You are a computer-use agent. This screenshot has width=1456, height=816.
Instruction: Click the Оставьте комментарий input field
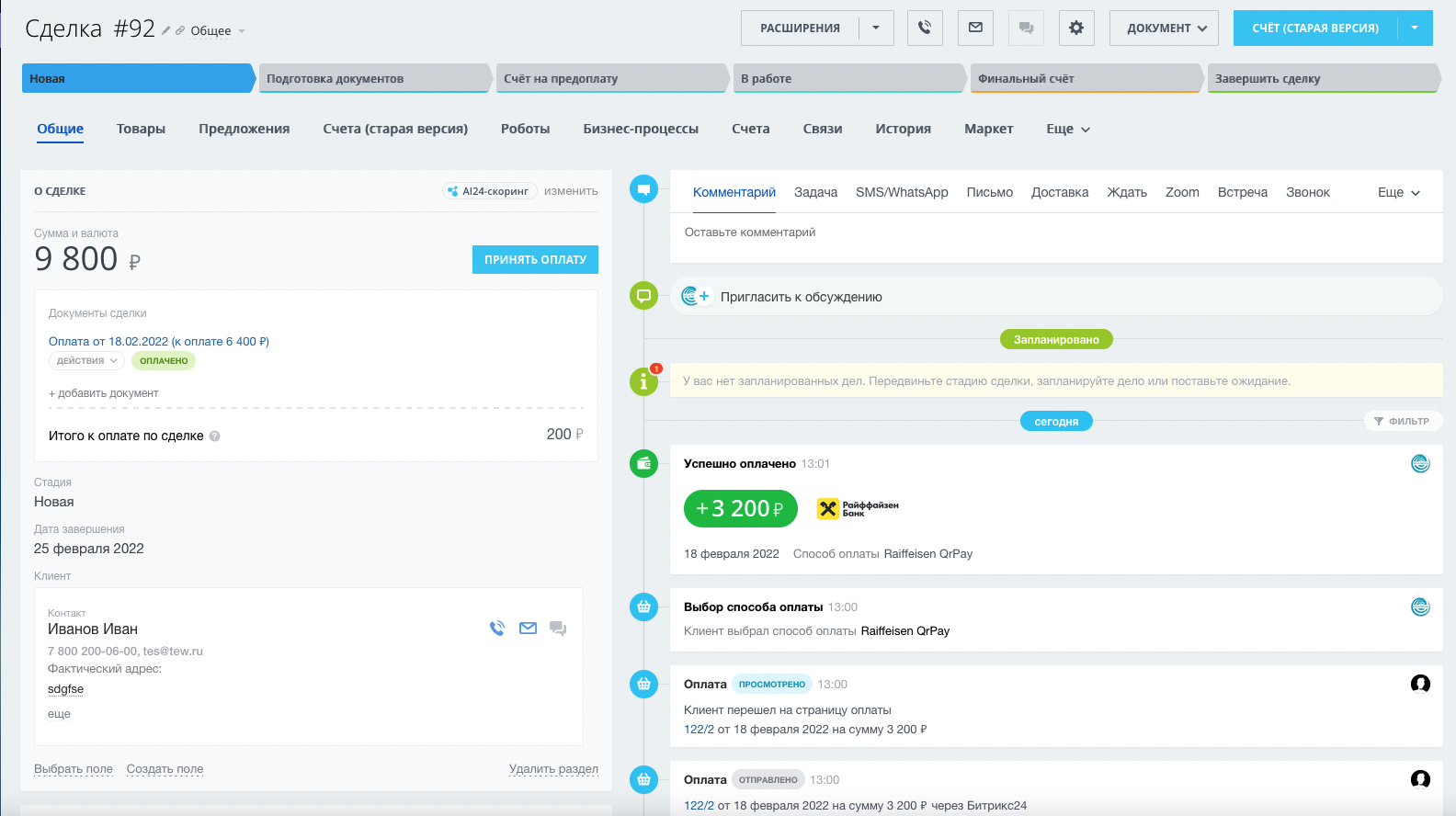point(1055,232)
